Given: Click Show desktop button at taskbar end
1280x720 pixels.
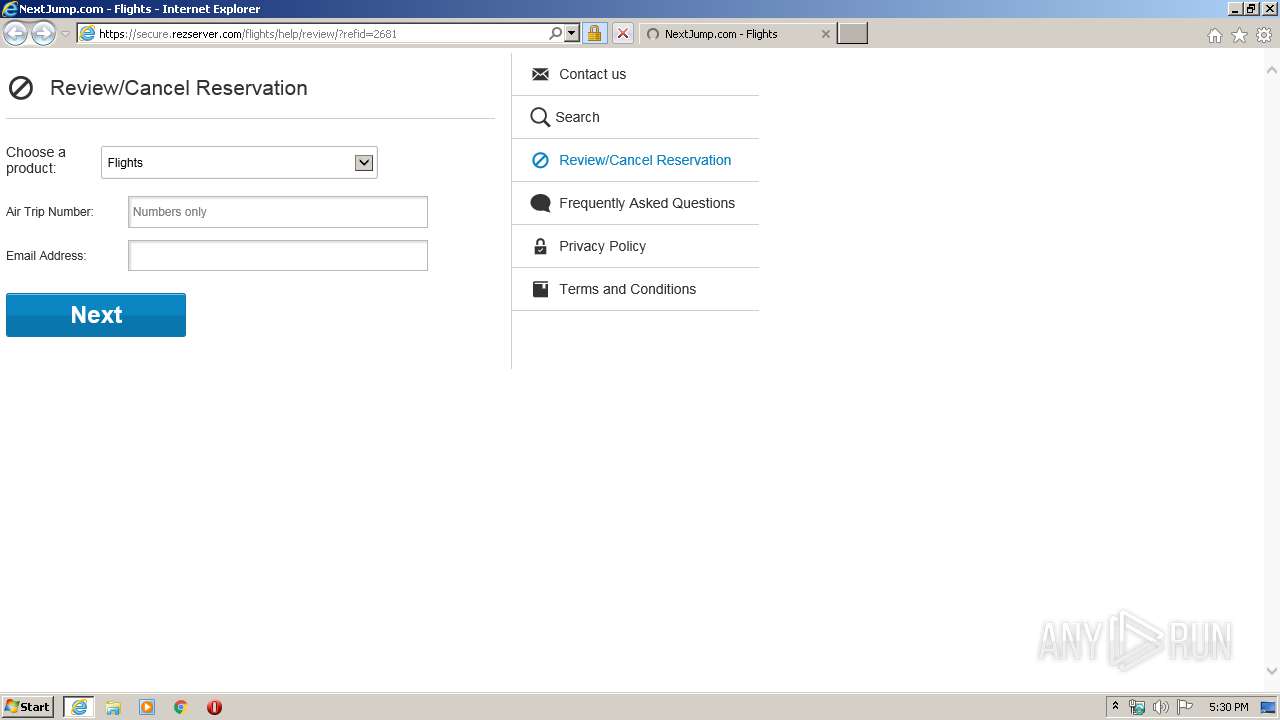Looking at the screenshot, I should [x=1267, y=707].
